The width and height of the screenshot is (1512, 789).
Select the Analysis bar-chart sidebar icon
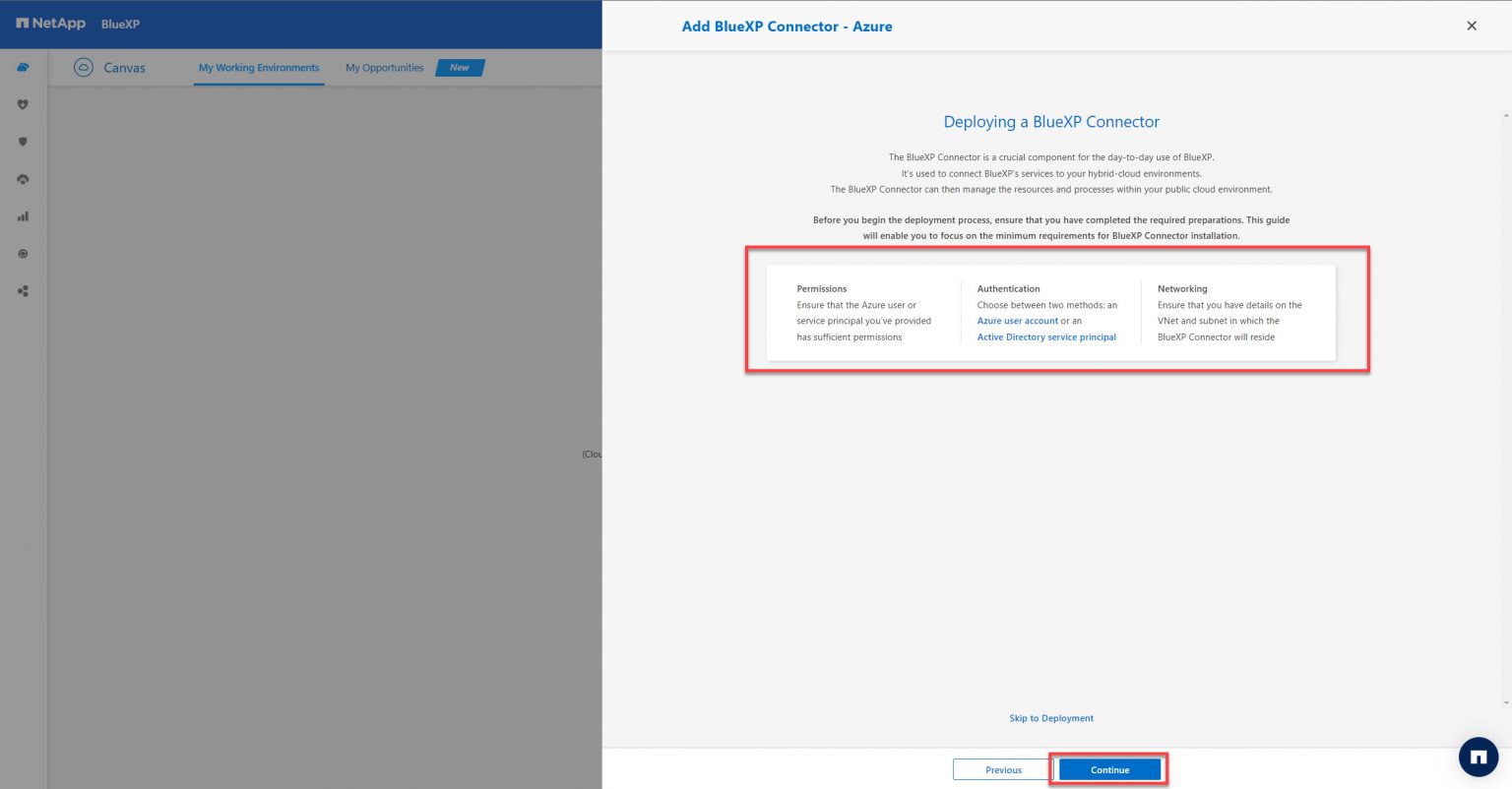click(23, 215)
